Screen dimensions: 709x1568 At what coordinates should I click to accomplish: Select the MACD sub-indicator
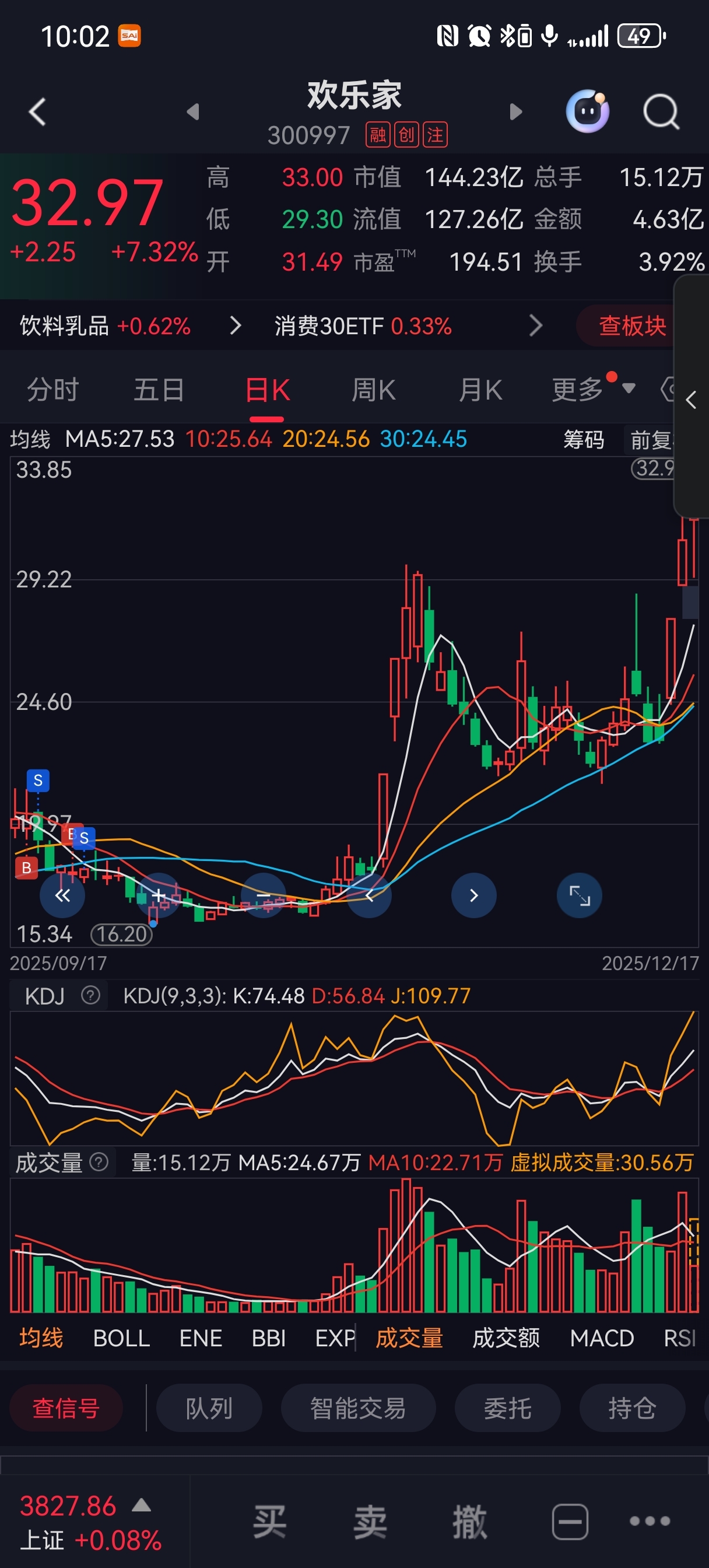[x=601, y=1338]
